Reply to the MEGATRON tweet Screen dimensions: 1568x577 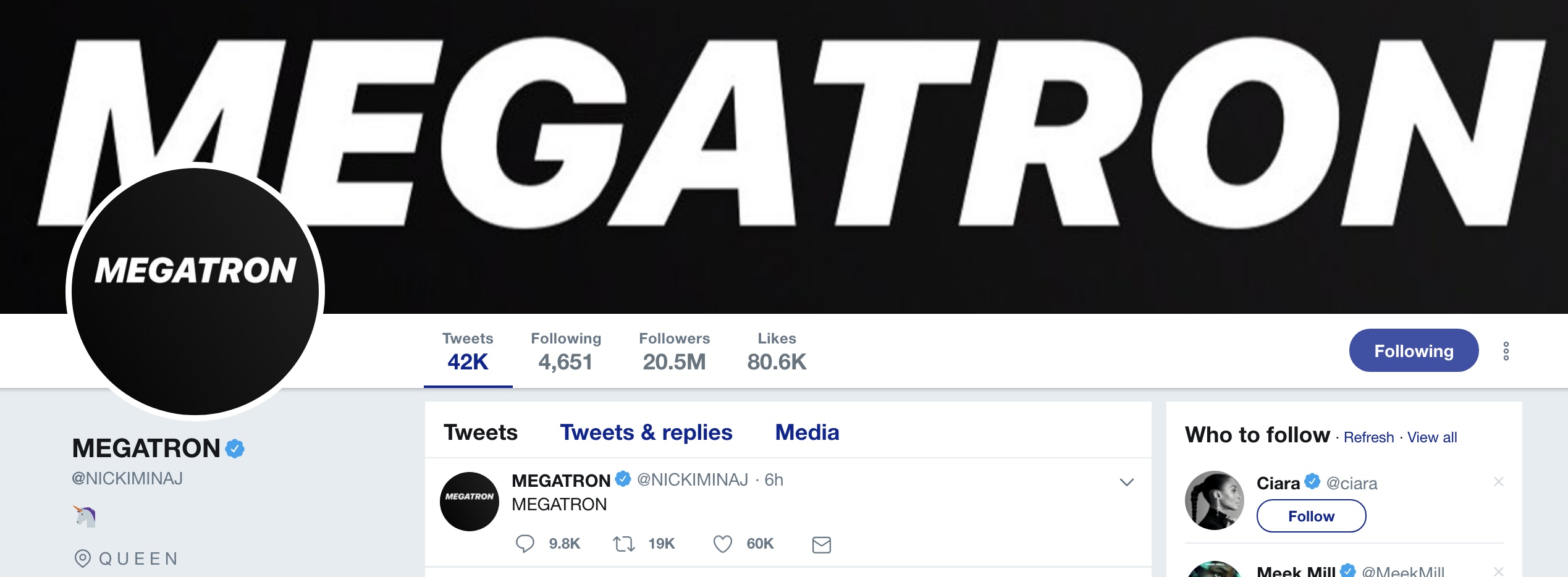[525, 544]
